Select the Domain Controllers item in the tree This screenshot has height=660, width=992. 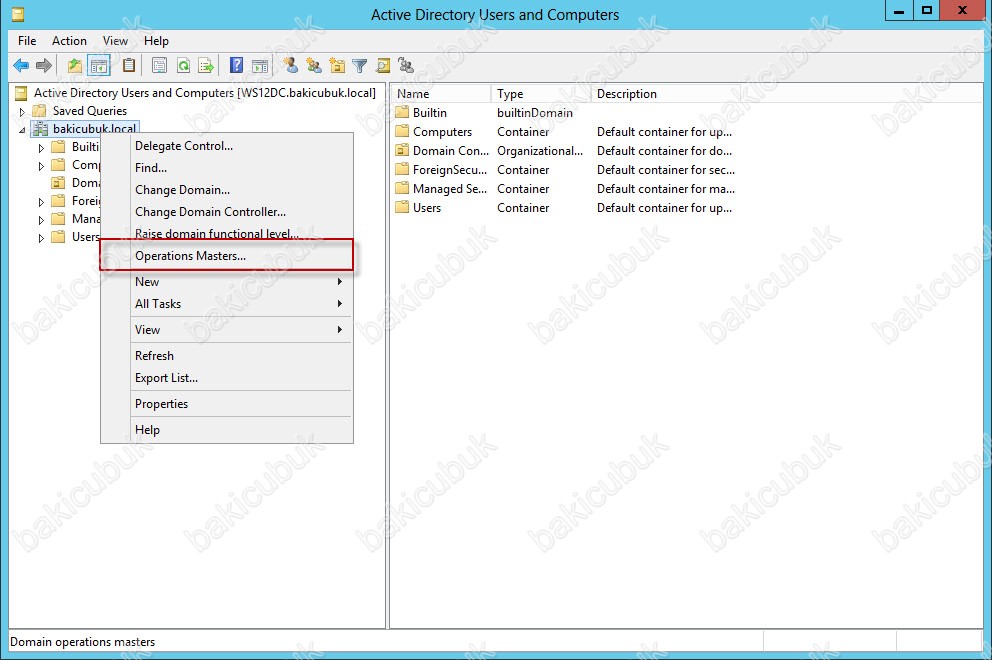(85, 183)
